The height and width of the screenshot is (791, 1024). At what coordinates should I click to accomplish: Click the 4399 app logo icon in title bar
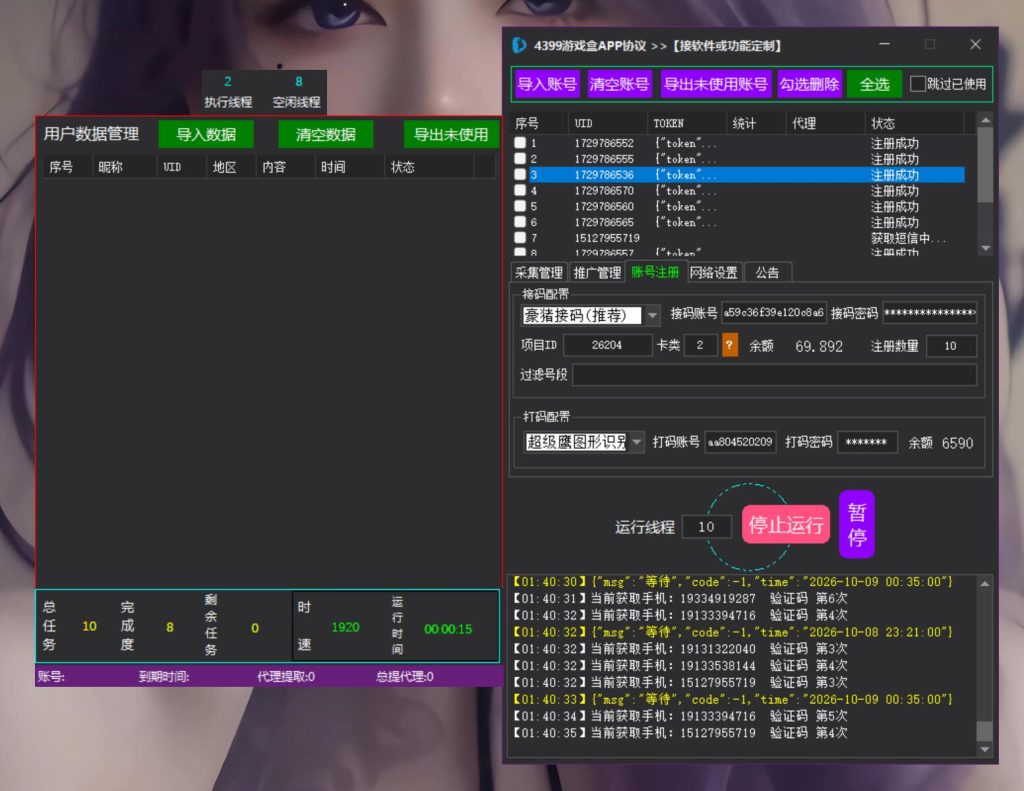click(519, 45)
